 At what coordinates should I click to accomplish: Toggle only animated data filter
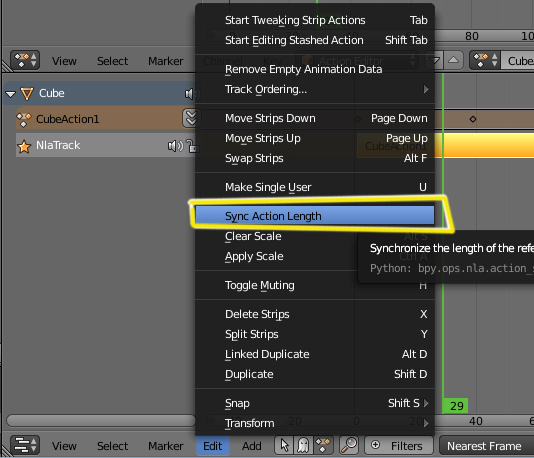coord(323,445)
